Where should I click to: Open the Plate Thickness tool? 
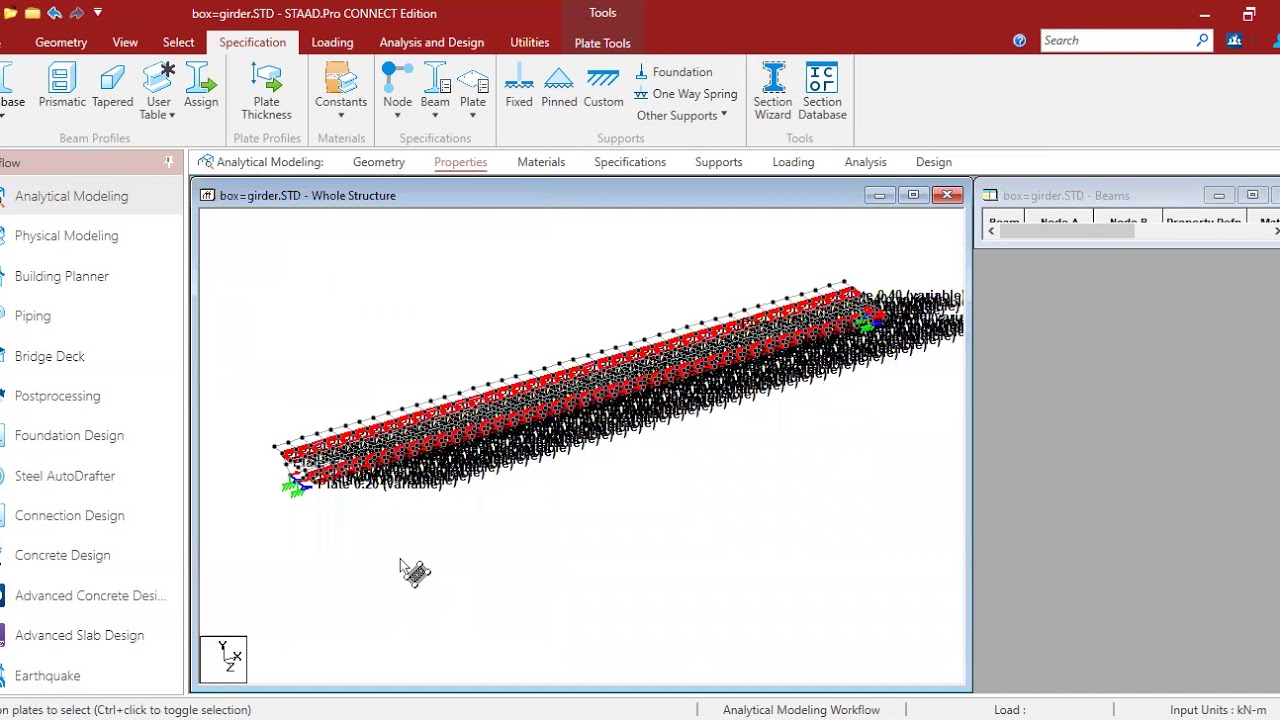click(x=266, y=91)
